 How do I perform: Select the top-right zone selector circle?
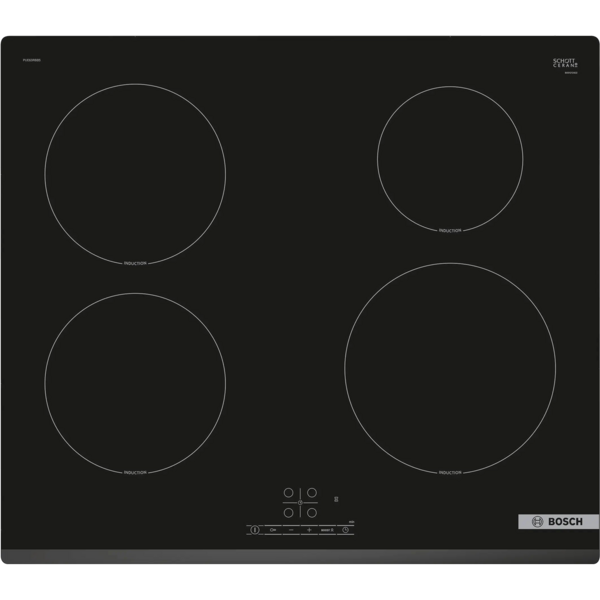point(311,492)
